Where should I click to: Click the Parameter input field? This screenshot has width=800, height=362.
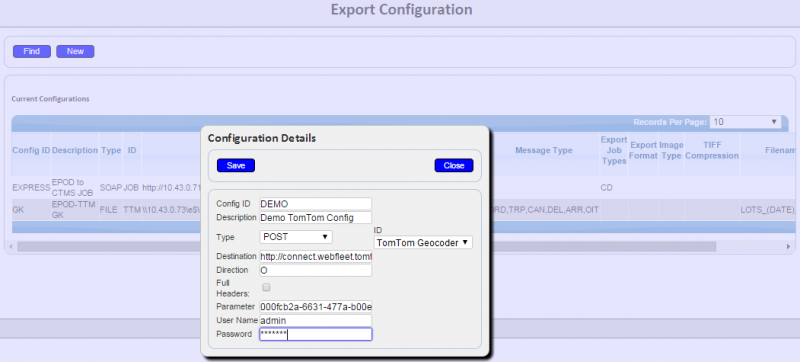tap(315, 307)
